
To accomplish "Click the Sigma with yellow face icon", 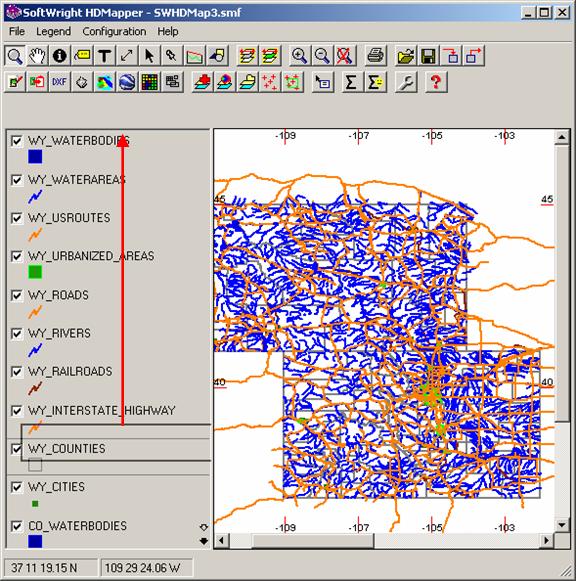I will click(x=376, y=82).
